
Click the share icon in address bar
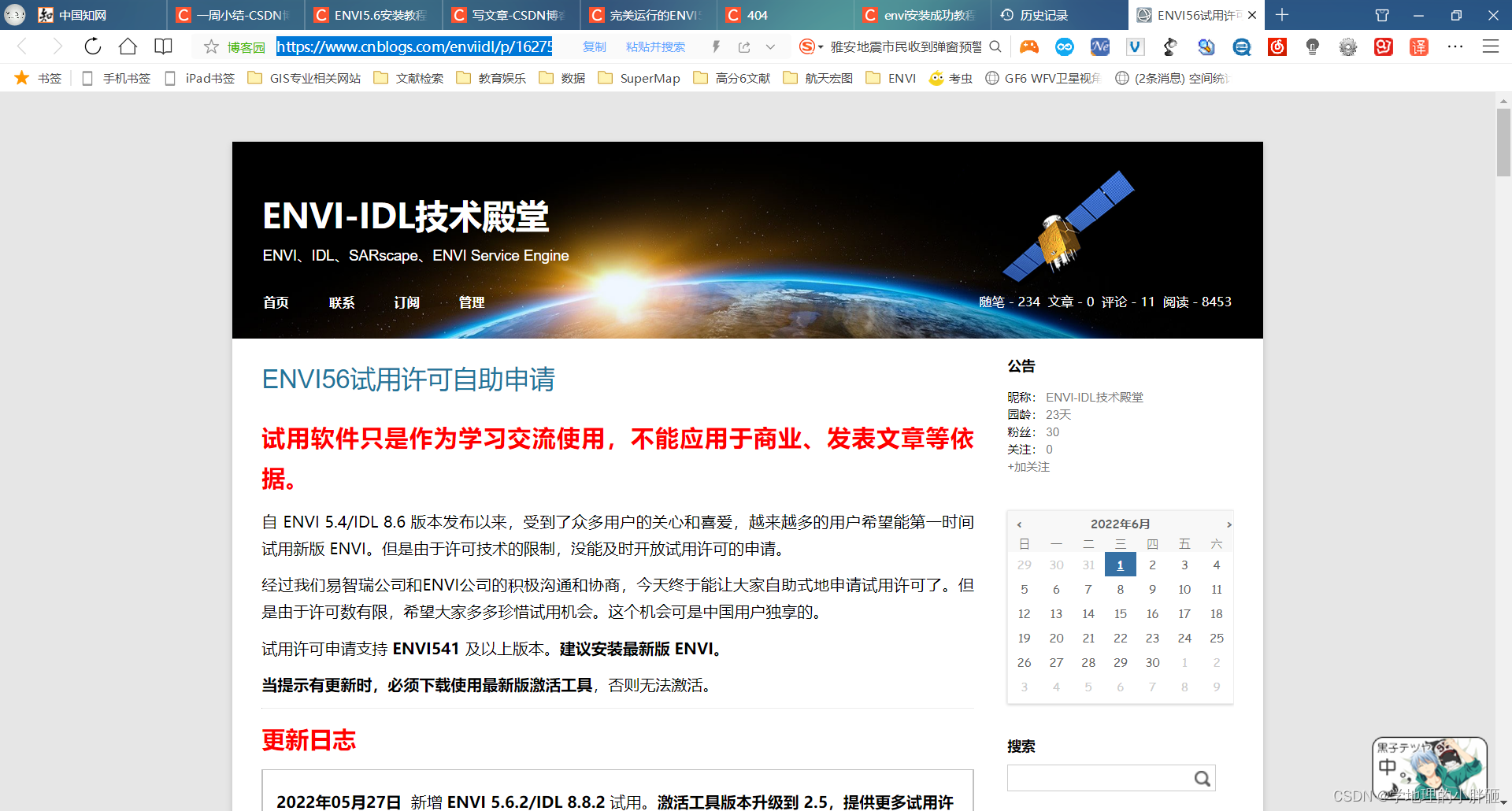click(x=744, y=46)
